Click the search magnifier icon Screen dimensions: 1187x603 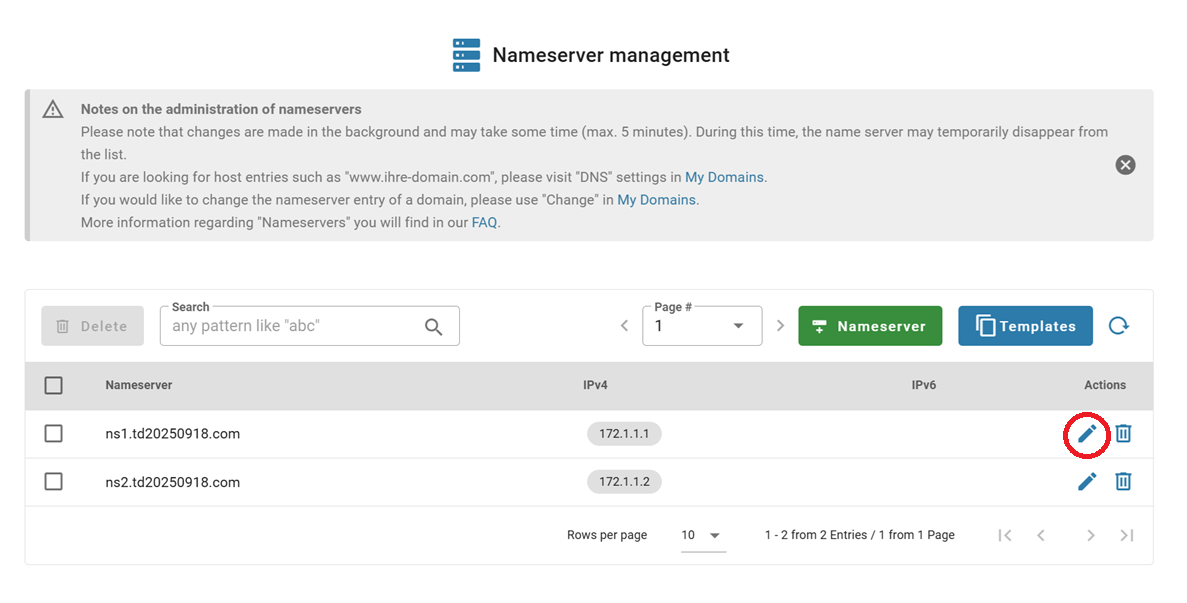pyautogui.click(x=433, y=326)
